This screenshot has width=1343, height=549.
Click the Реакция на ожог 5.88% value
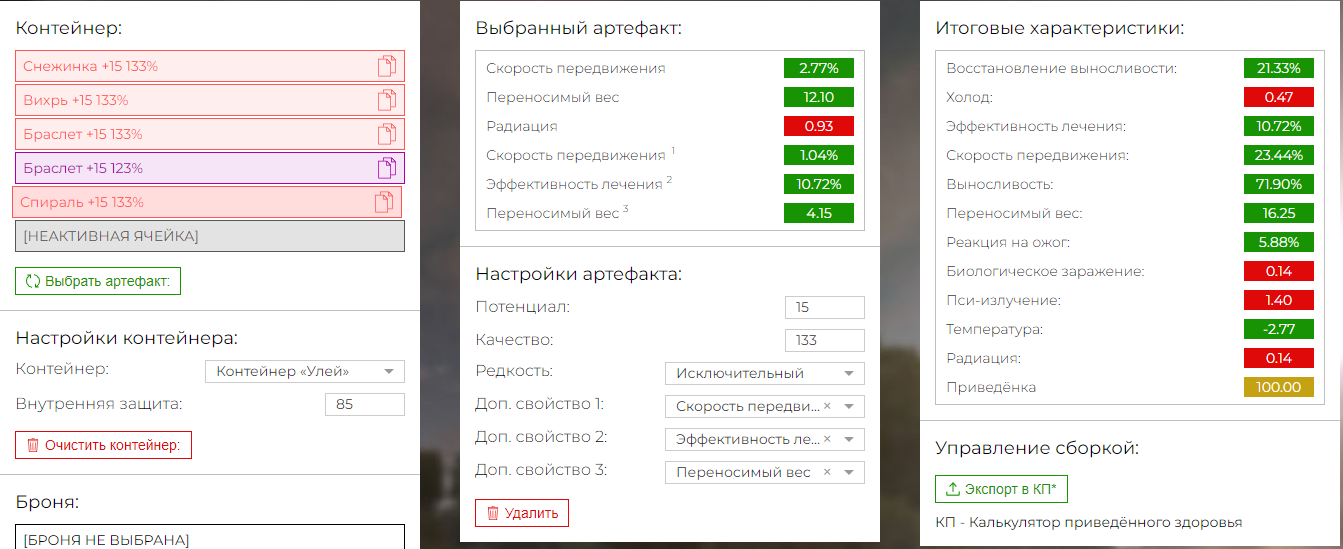coord(1279,242)
